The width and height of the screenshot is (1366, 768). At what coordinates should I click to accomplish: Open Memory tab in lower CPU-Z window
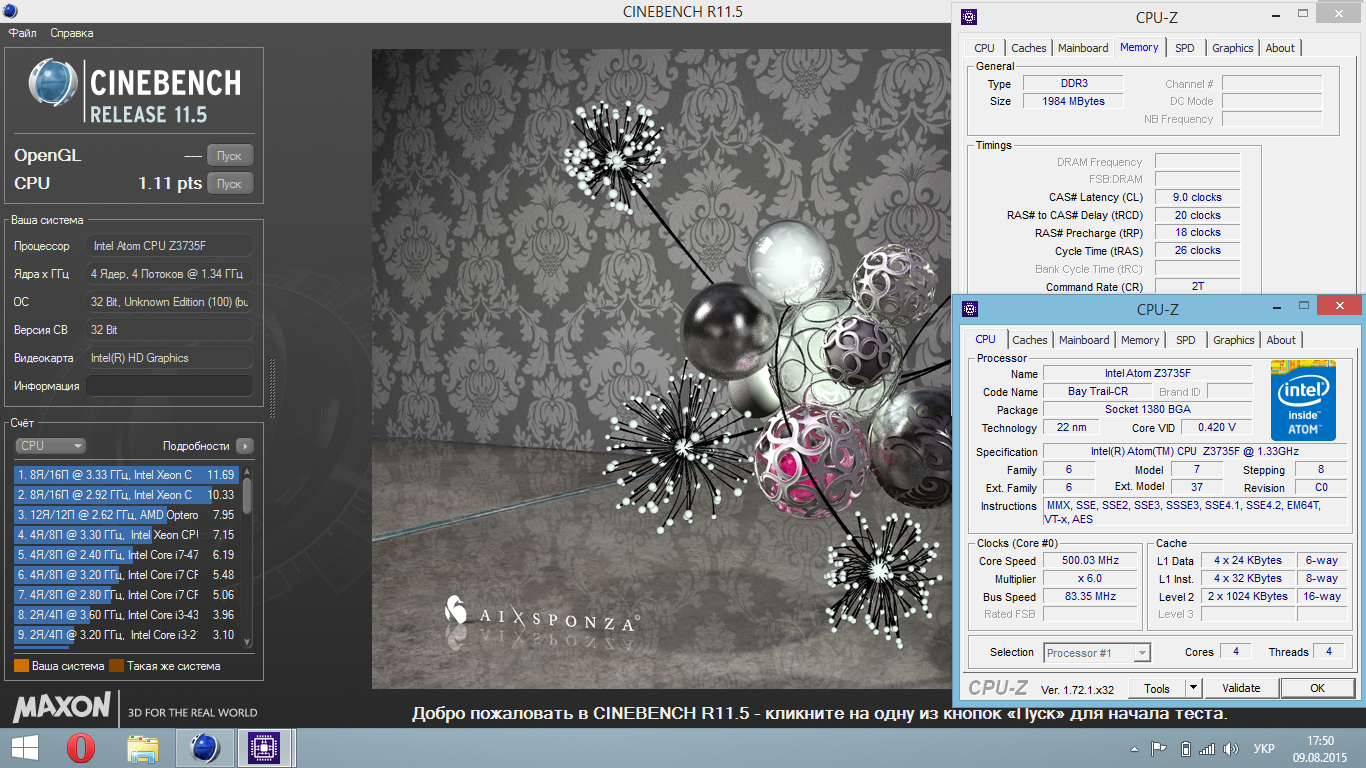pyautogui.click(x=1140, y=340)
